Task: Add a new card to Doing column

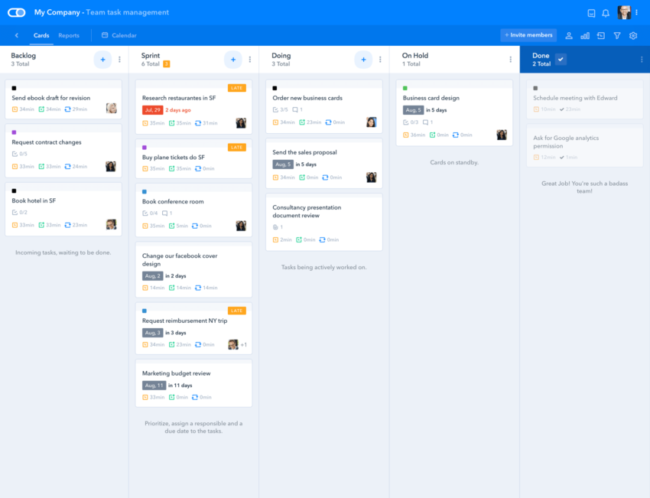Action: (x=362, y=60)
